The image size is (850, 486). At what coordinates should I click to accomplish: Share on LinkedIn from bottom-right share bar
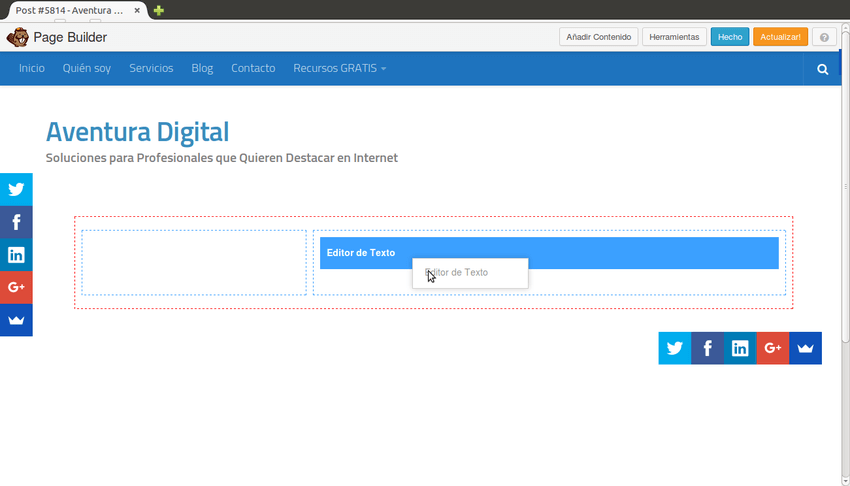click(x=740, y=348)
